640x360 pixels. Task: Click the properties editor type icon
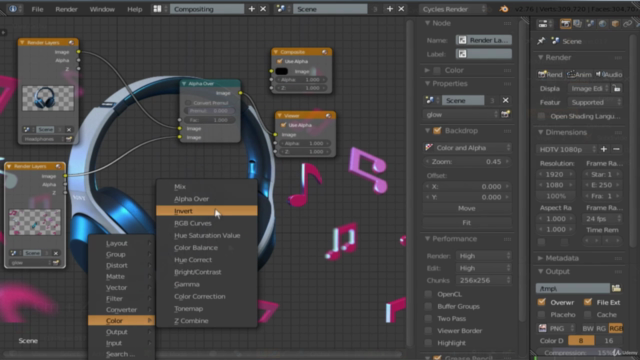point(542,24)
